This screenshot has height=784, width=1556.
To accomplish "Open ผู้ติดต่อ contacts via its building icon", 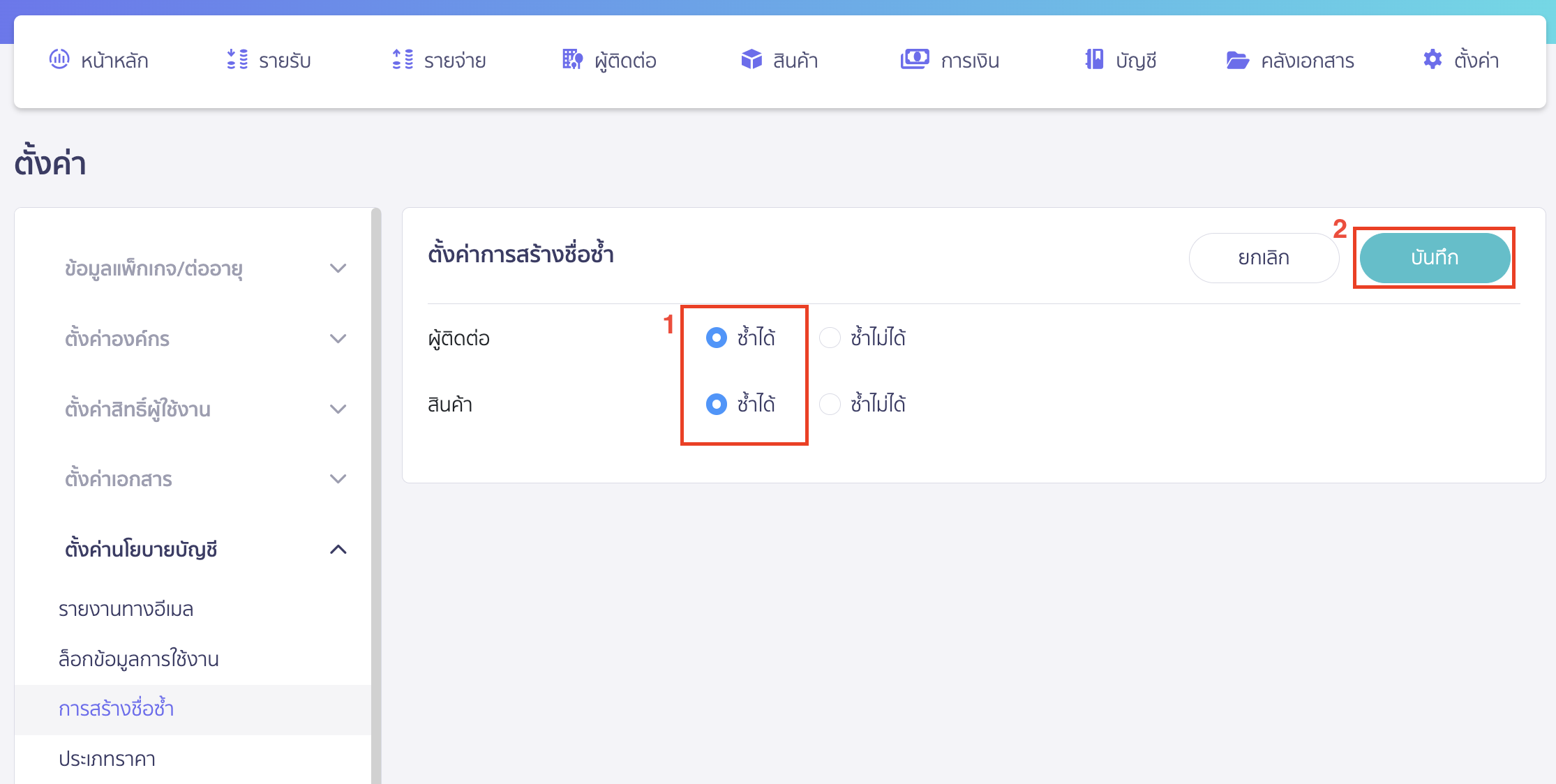I will 571,60.
